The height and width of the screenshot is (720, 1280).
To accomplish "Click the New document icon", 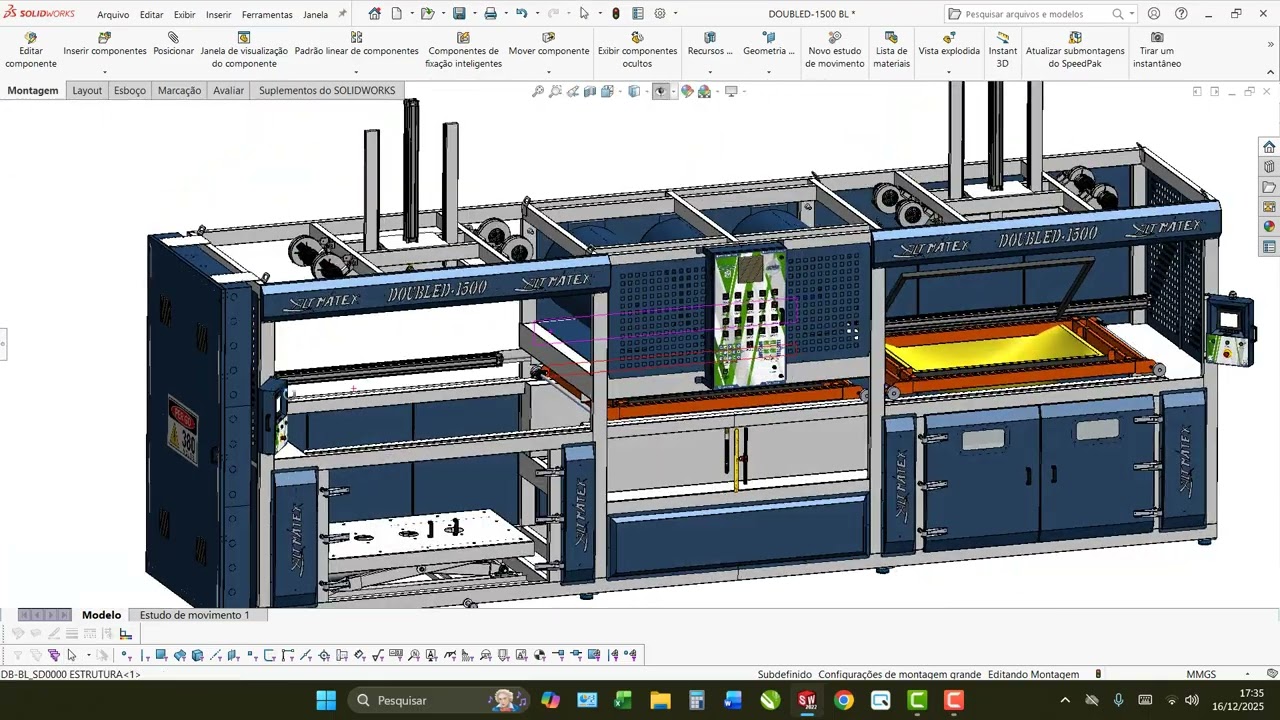I will pos(397,14).
